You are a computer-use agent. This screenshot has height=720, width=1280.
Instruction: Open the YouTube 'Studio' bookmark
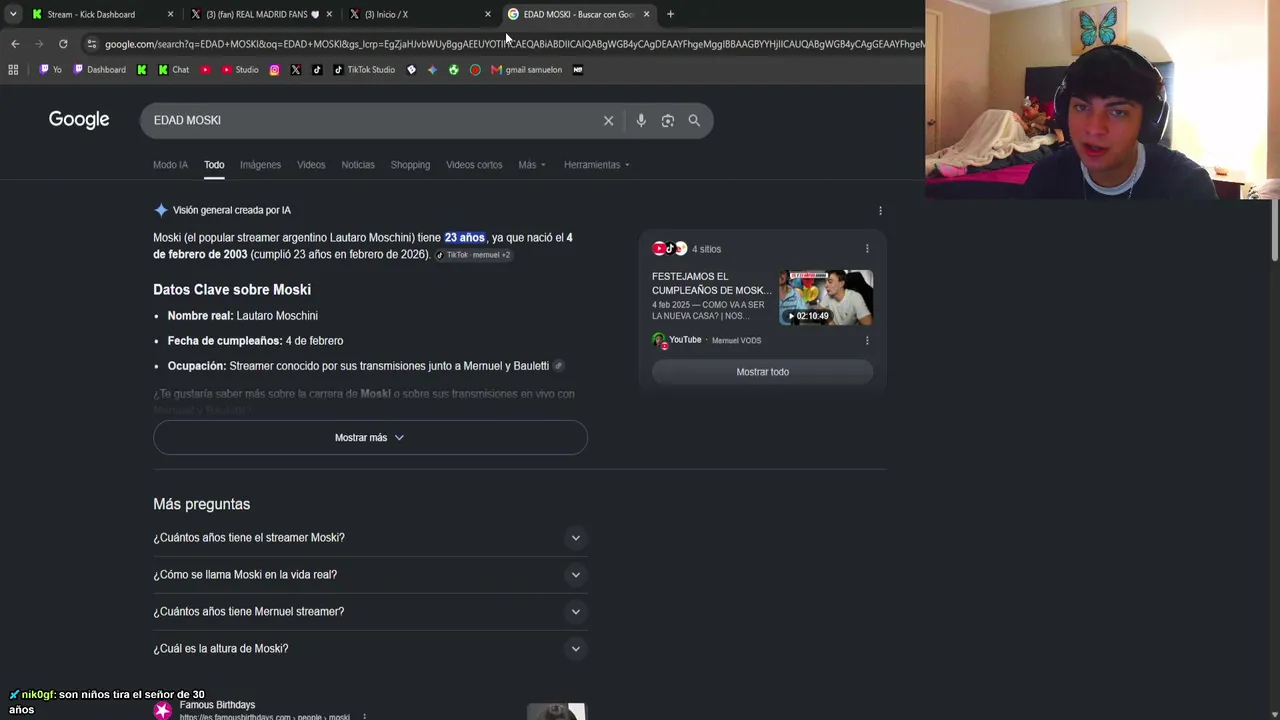click(x=240, y=70)
